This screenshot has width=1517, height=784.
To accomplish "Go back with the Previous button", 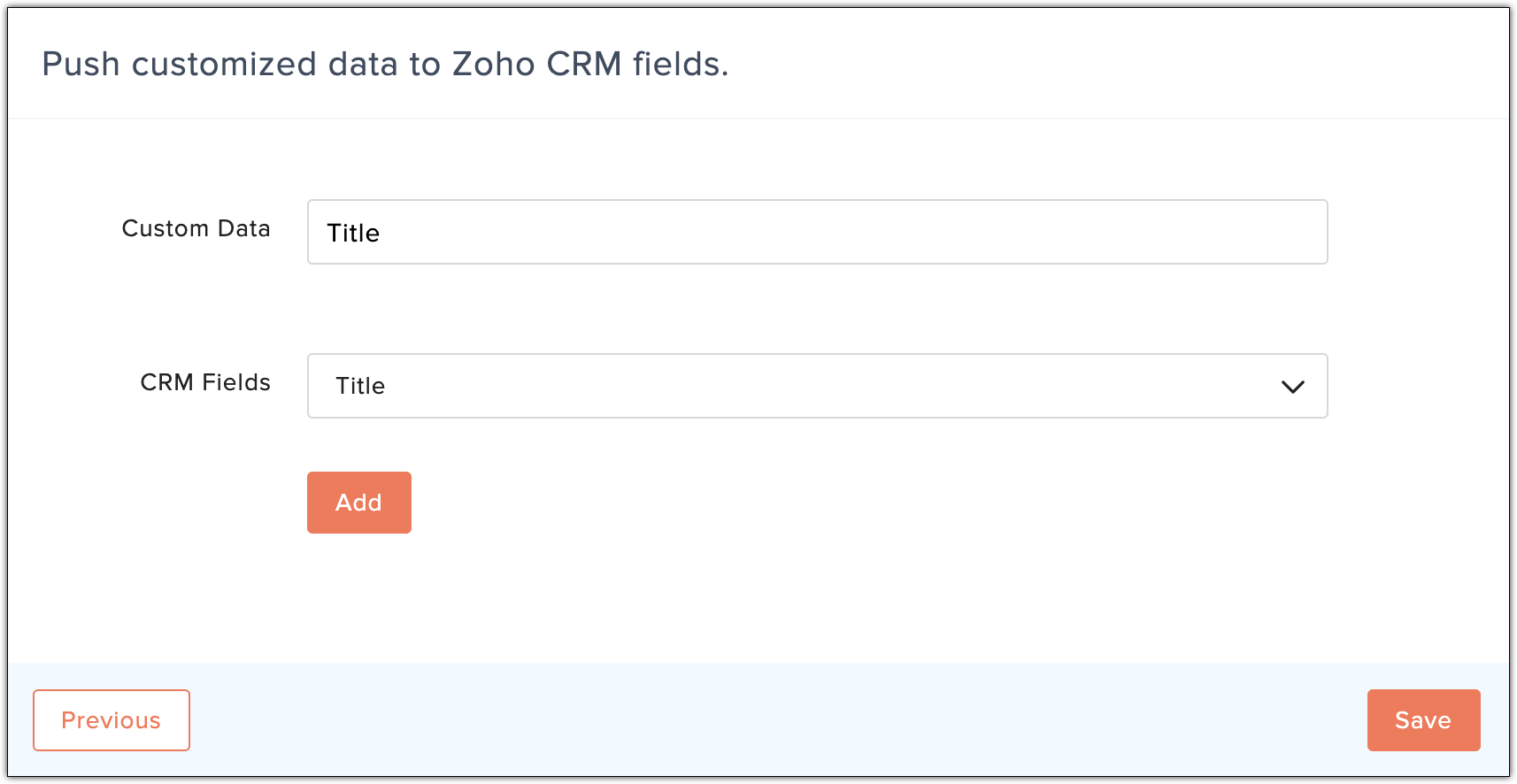I will 112,720.
